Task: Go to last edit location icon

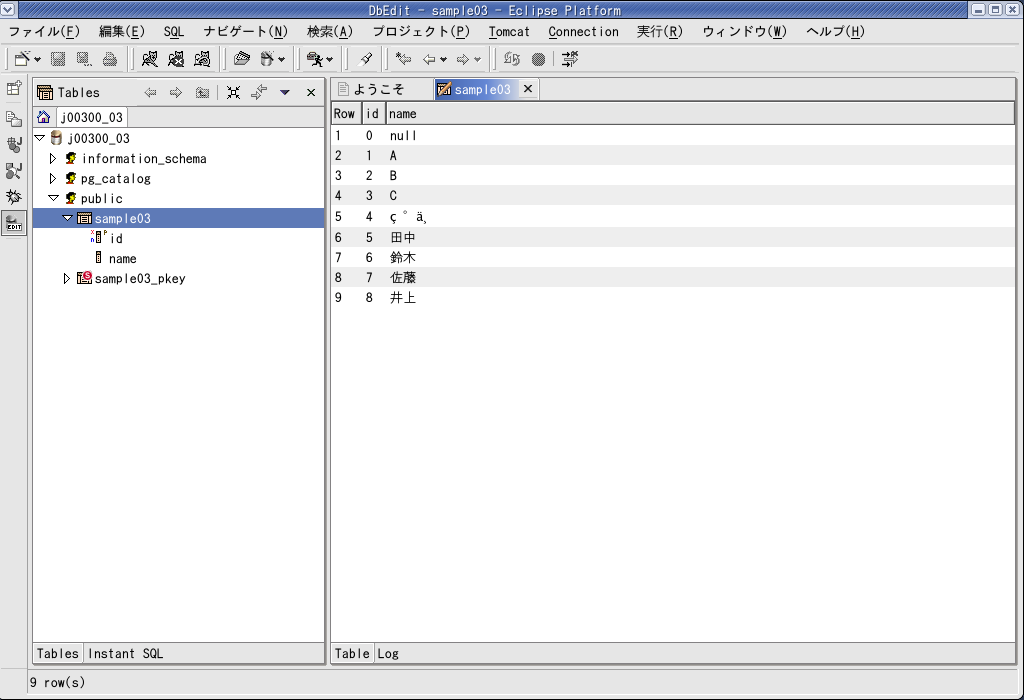Action: click(404, 59)
